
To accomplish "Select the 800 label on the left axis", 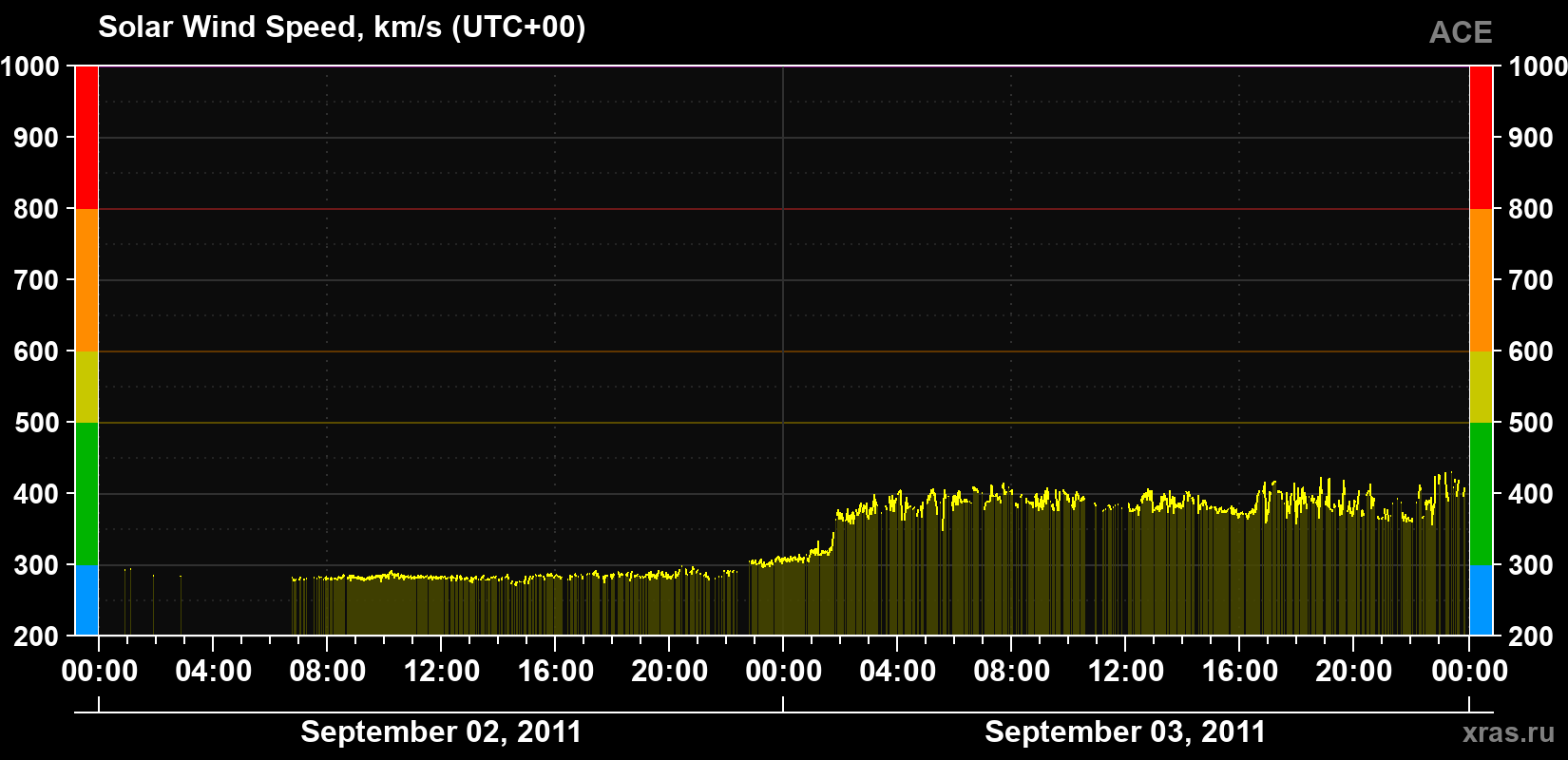I will click(36, 209).
